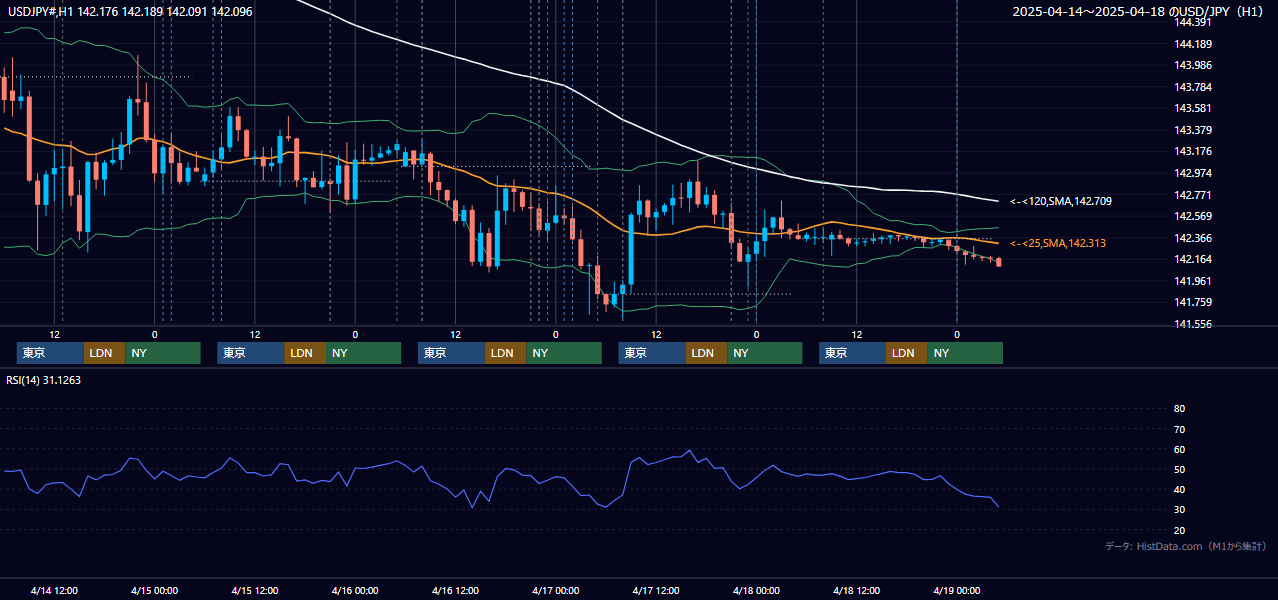Click price axis label 142.164

pyautogui.click(x=1193, y=260)
